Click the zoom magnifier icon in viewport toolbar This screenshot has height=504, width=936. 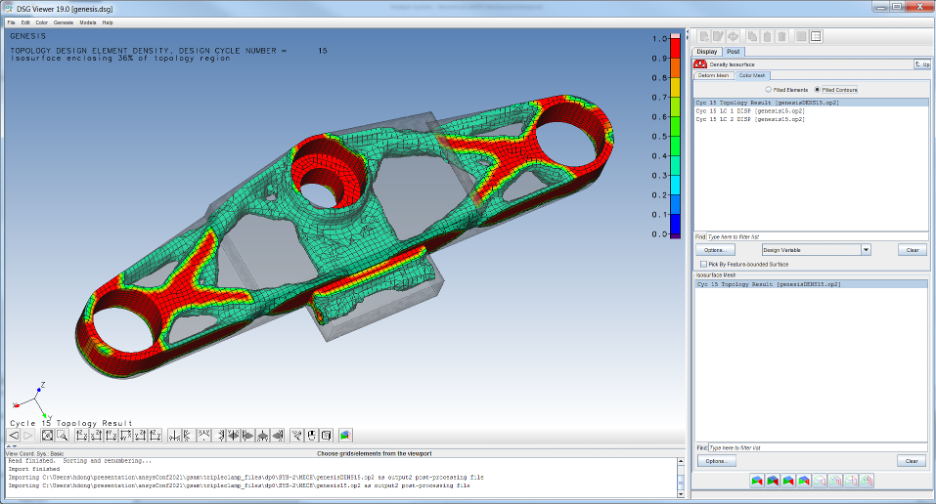[62, 435]
